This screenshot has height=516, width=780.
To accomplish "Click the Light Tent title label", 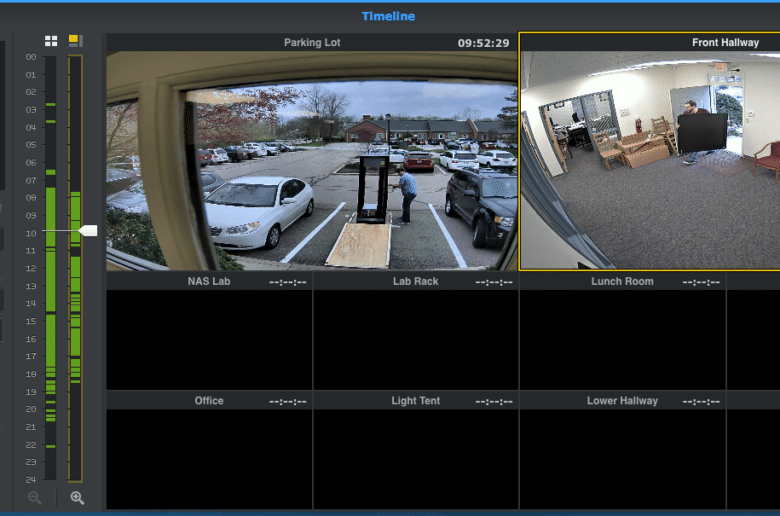I will tap(415, 401).
